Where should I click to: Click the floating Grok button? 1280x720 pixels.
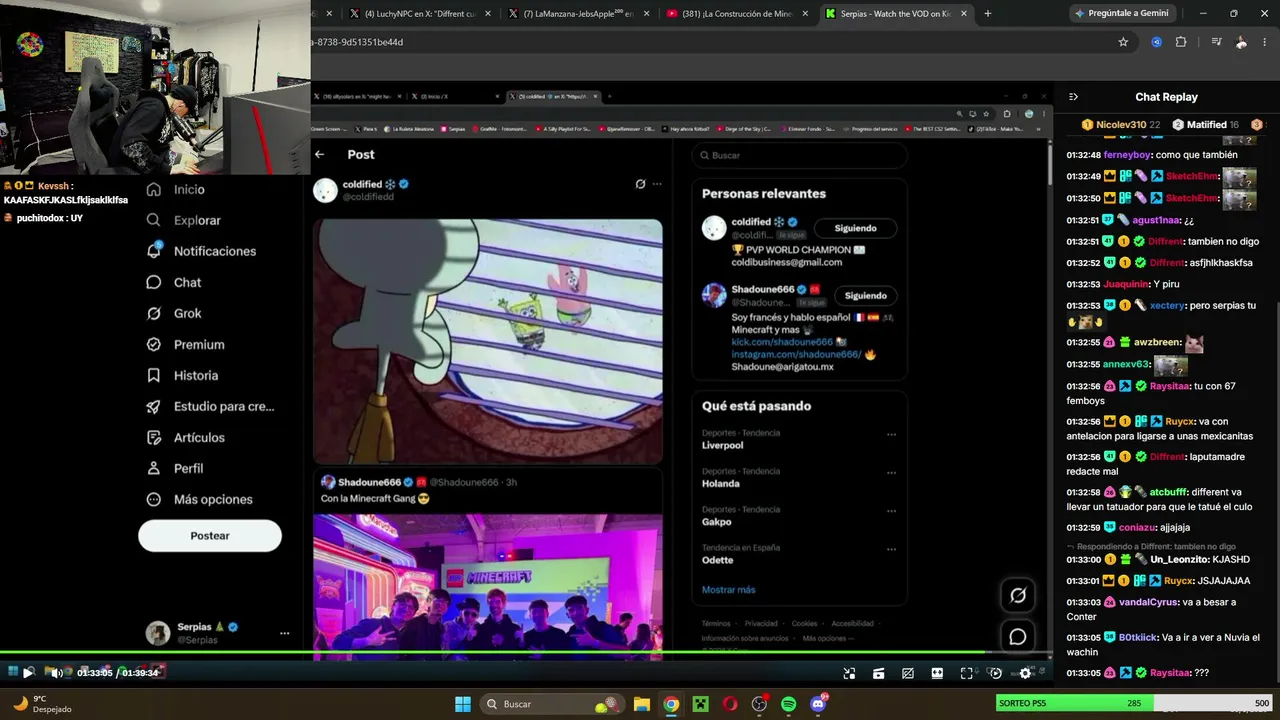pos(1018,595)
